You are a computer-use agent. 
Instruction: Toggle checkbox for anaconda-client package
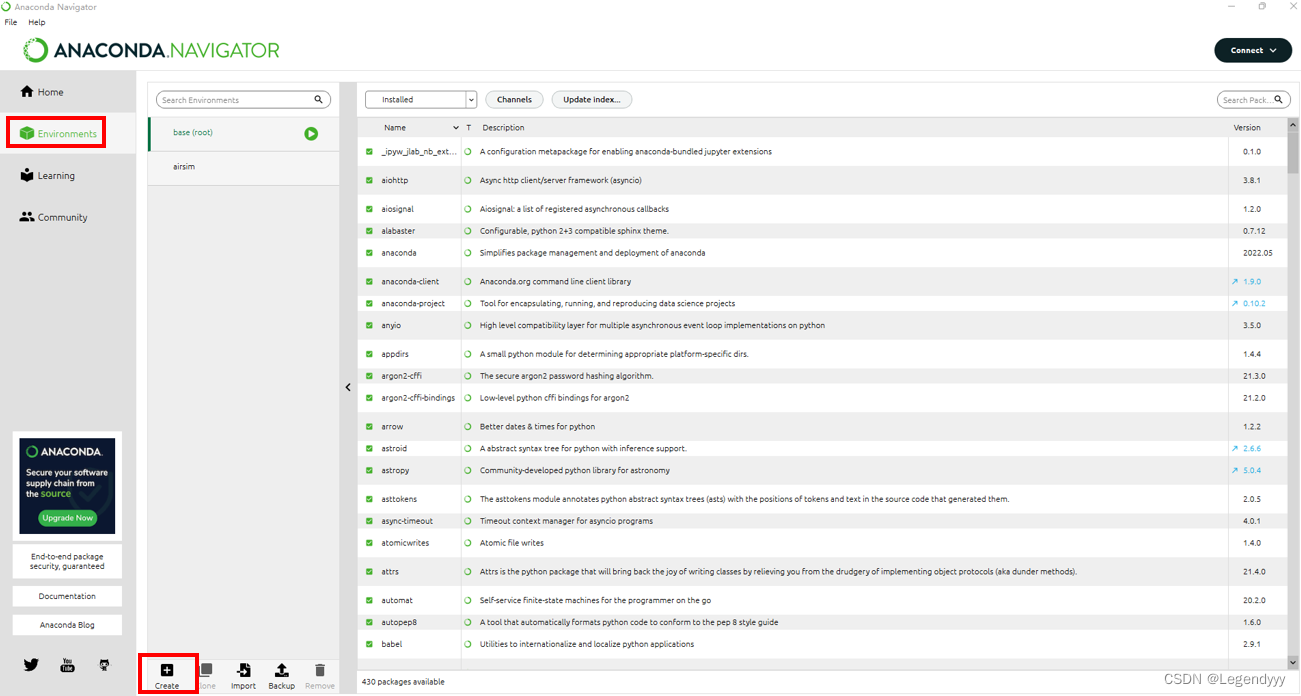pos(369,282)
